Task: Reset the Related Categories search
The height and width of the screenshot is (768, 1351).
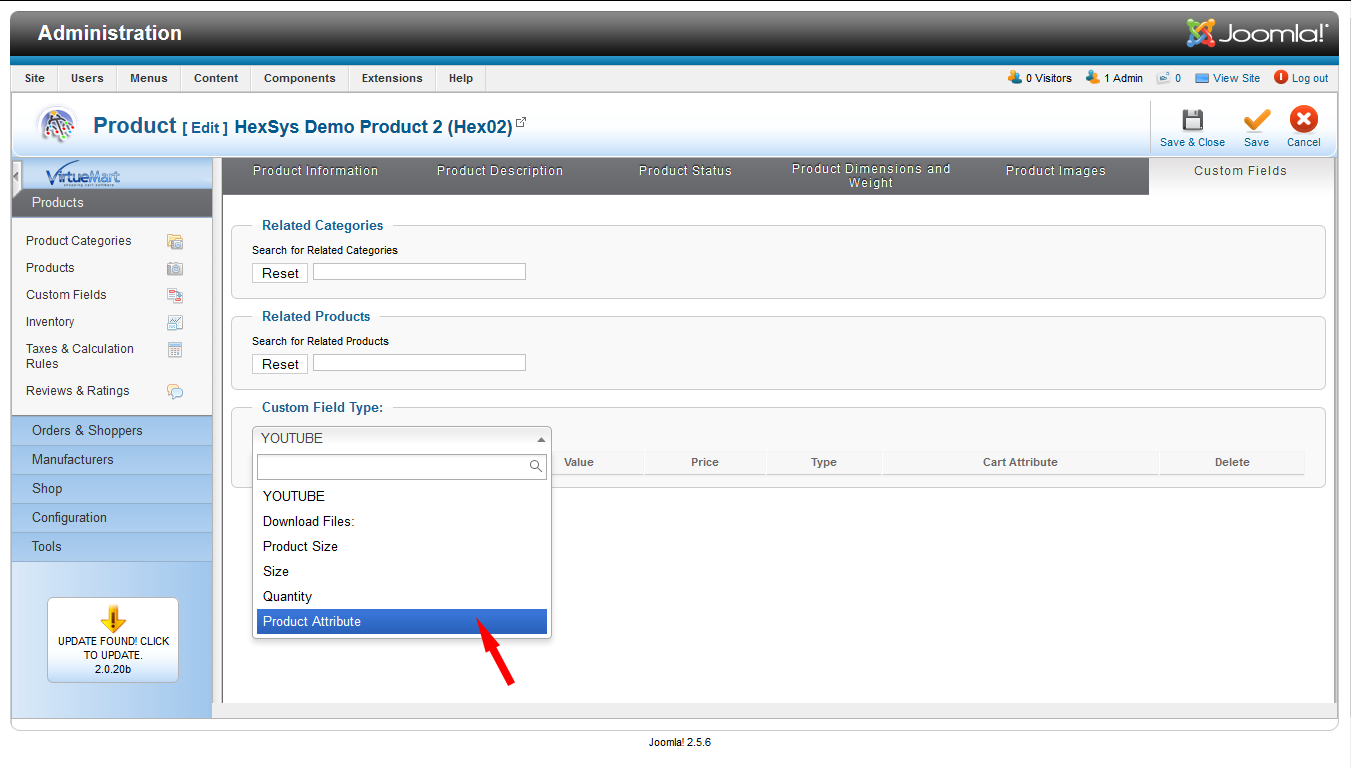Action: tap(280, 274)
